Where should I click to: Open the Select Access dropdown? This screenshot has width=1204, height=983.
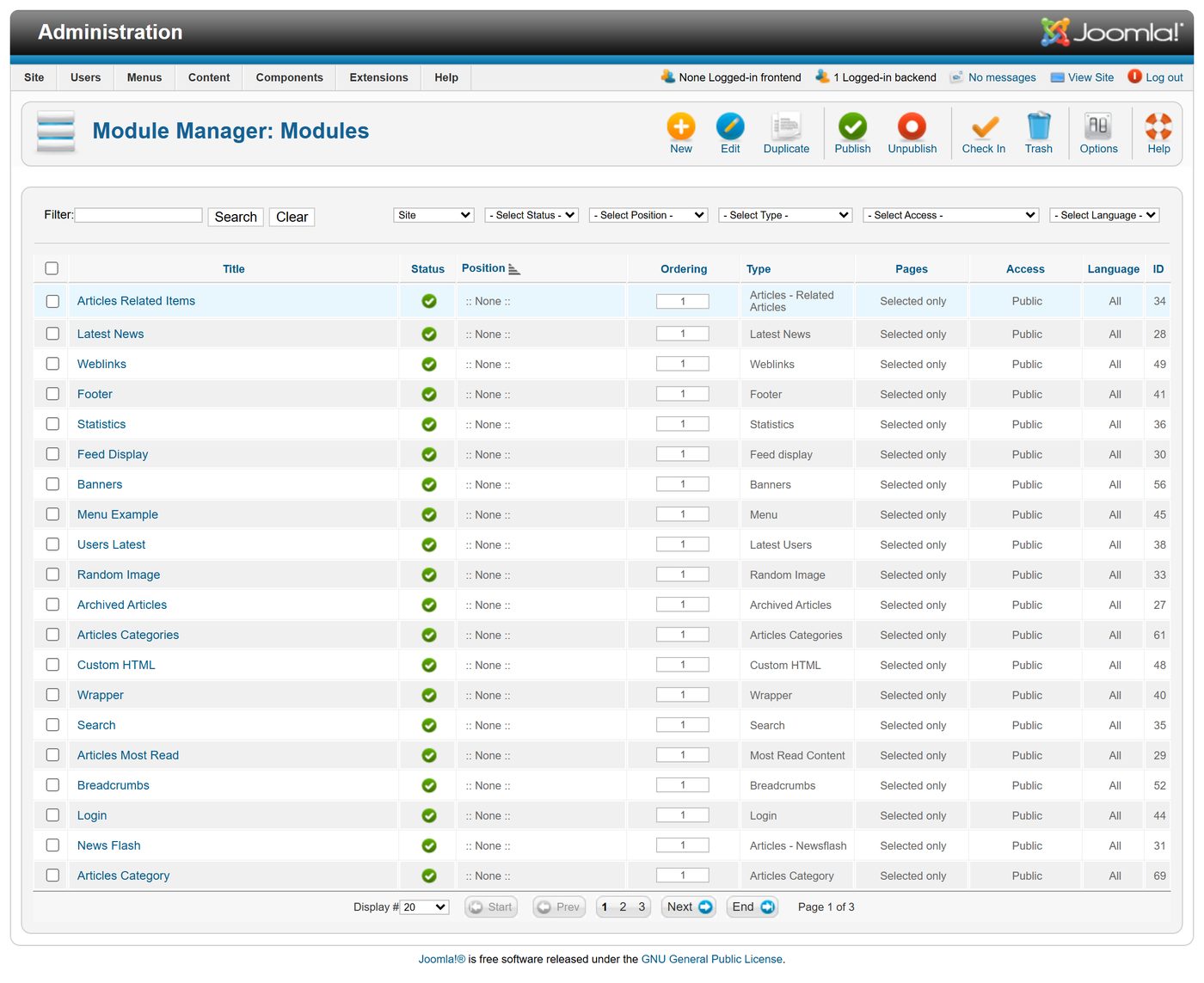pos(951,215)
